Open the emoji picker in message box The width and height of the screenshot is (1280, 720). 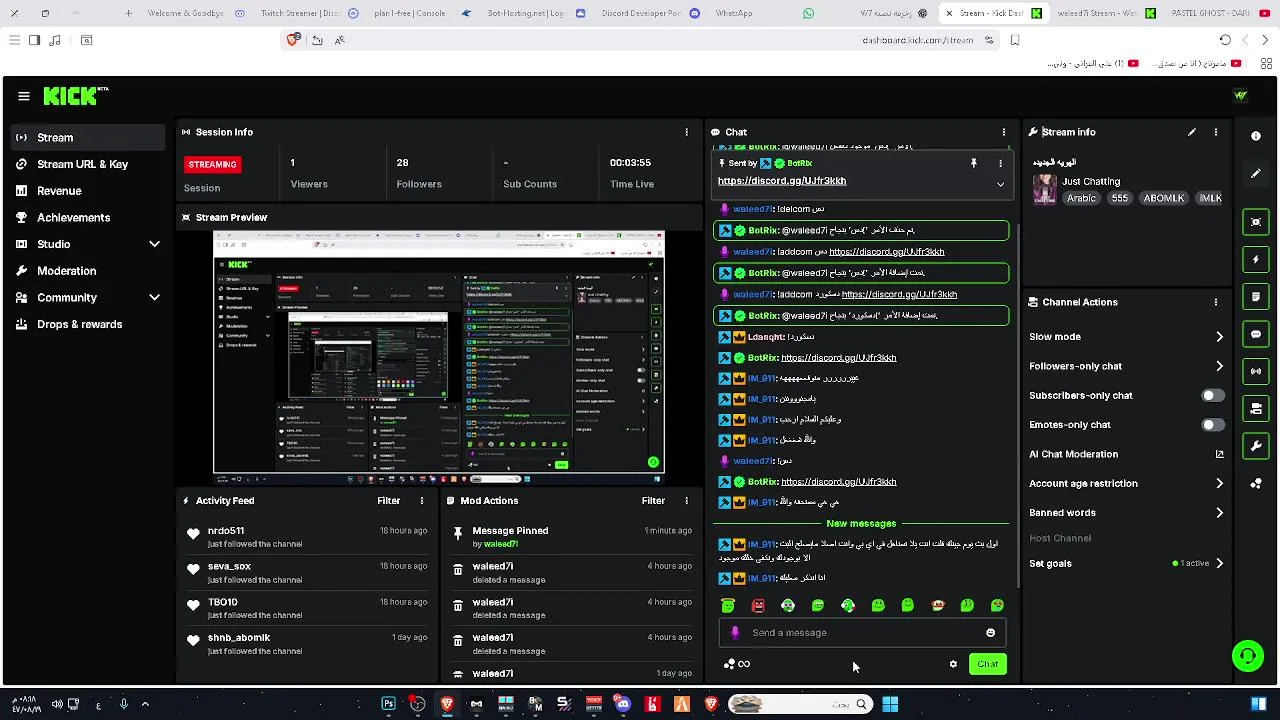coord(990,633)
